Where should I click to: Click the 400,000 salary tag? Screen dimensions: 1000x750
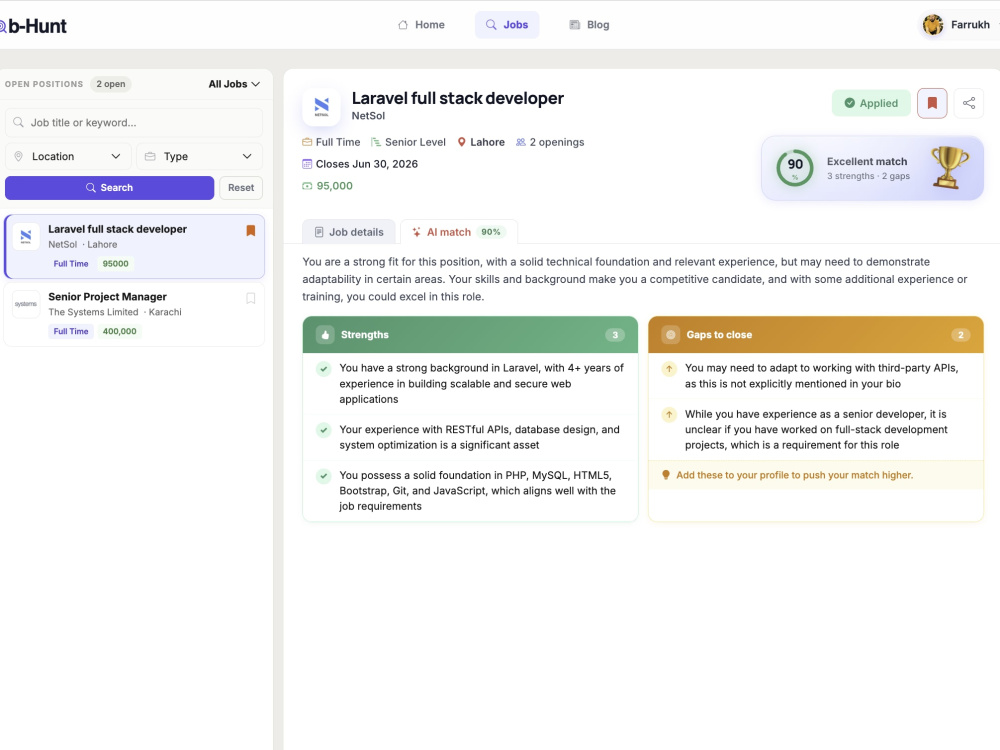[x=119, y=332]
